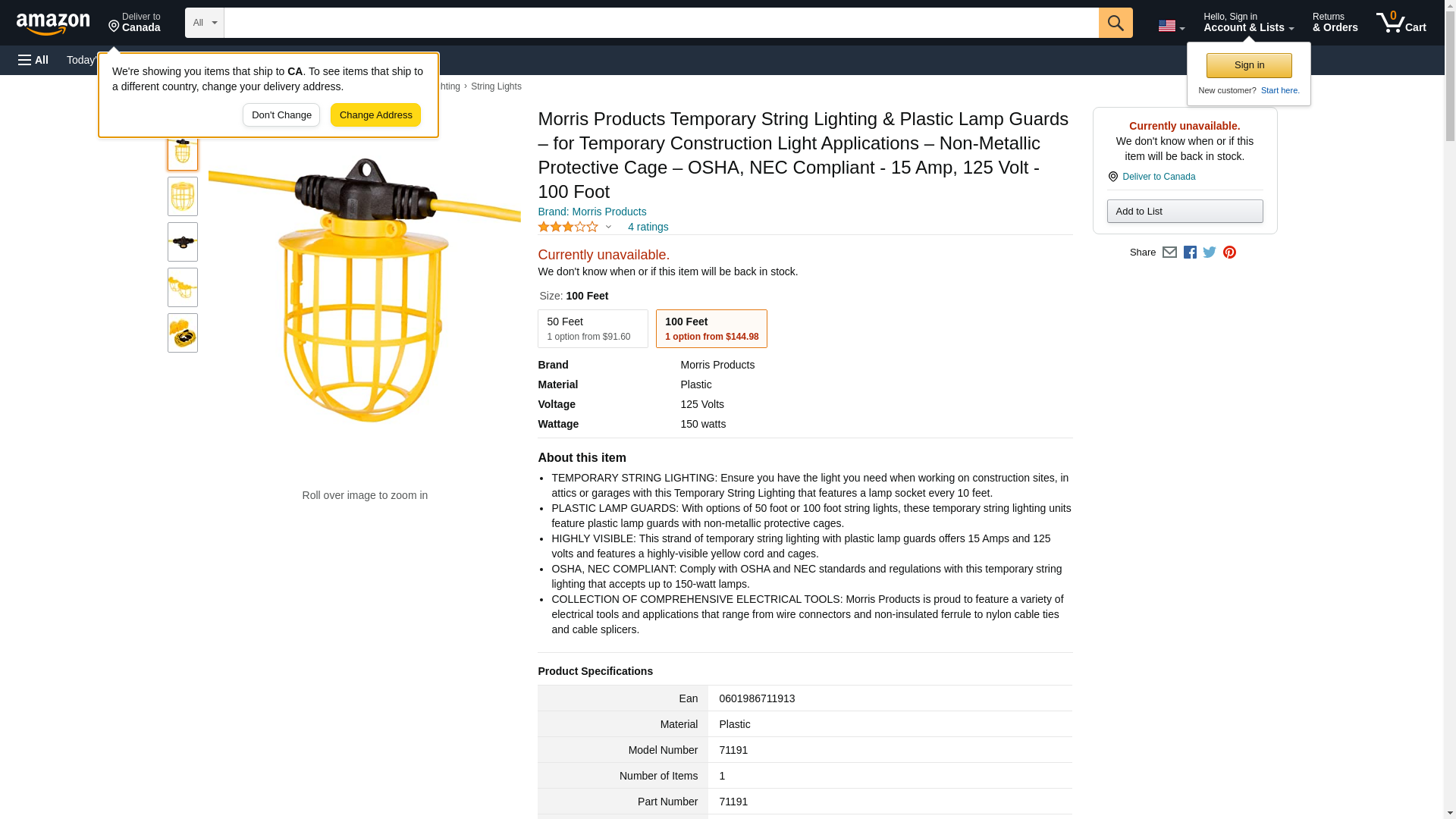
Task: Expand the language flag selector
Action: 1171,26
